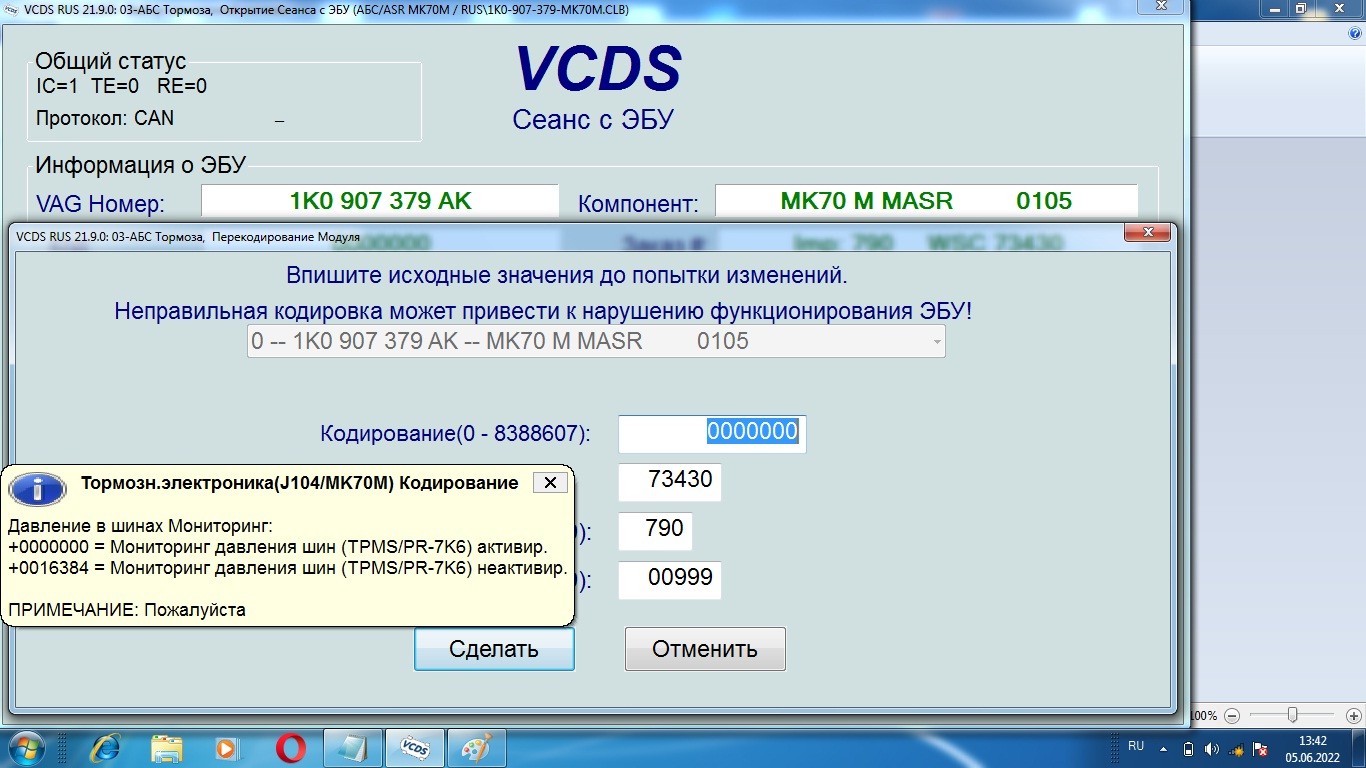Open Windows Explorer folder icon in taskbar

(x=166, y=747)
